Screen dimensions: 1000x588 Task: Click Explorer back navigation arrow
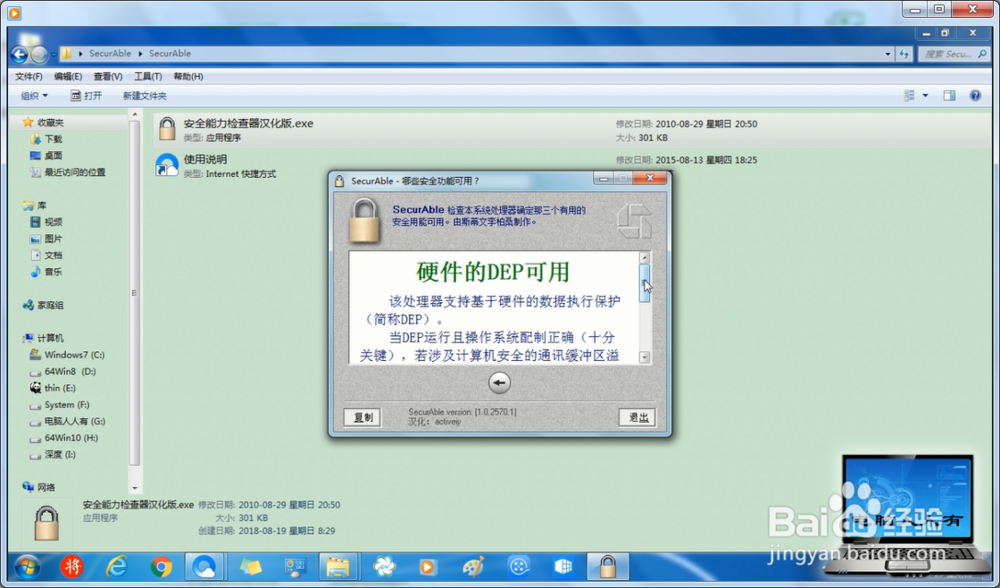(19, 55)
